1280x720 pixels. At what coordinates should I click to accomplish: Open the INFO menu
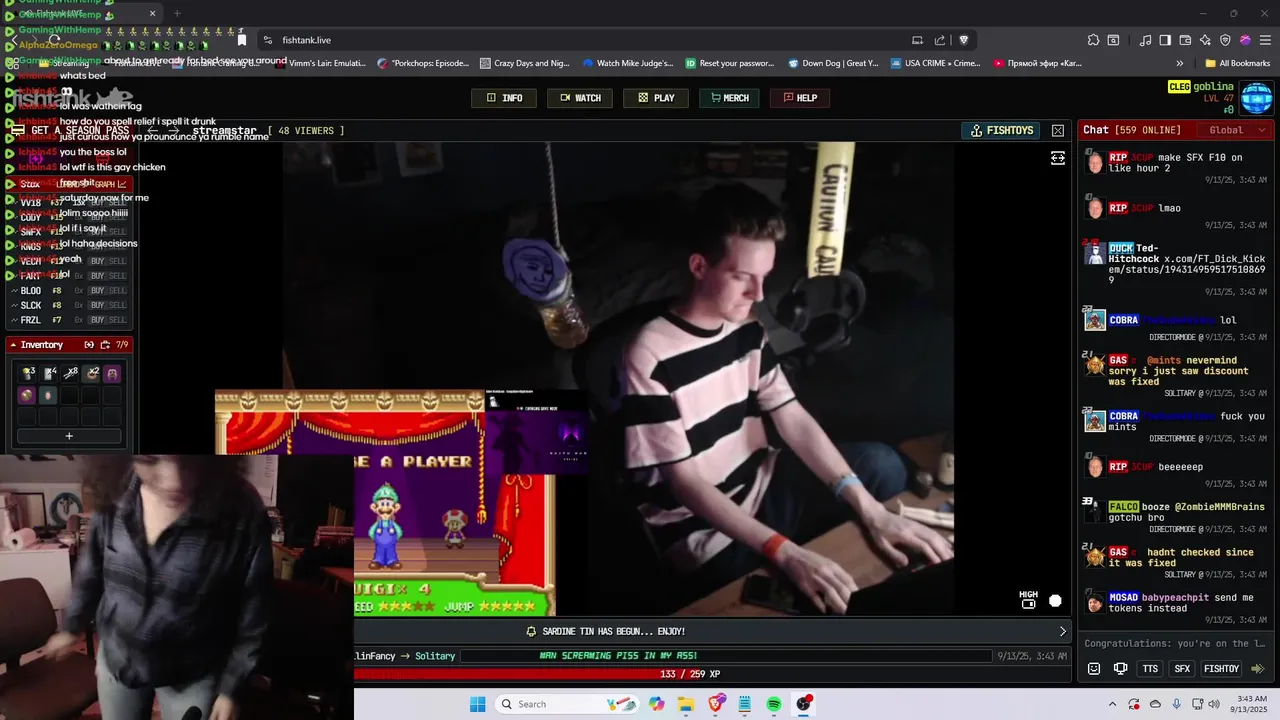coord(504,98)
